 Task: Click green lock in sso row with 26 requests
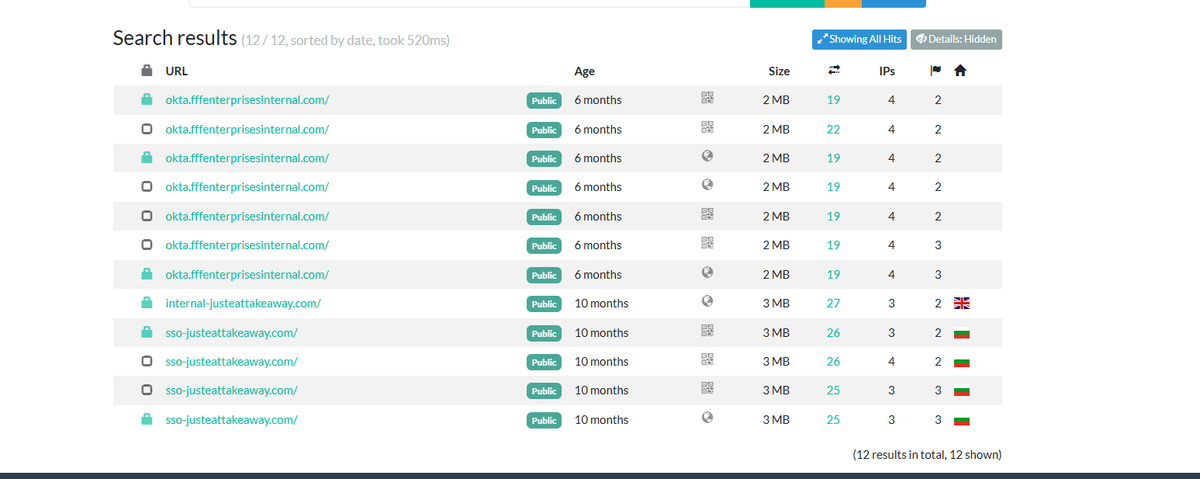point(146,331)
